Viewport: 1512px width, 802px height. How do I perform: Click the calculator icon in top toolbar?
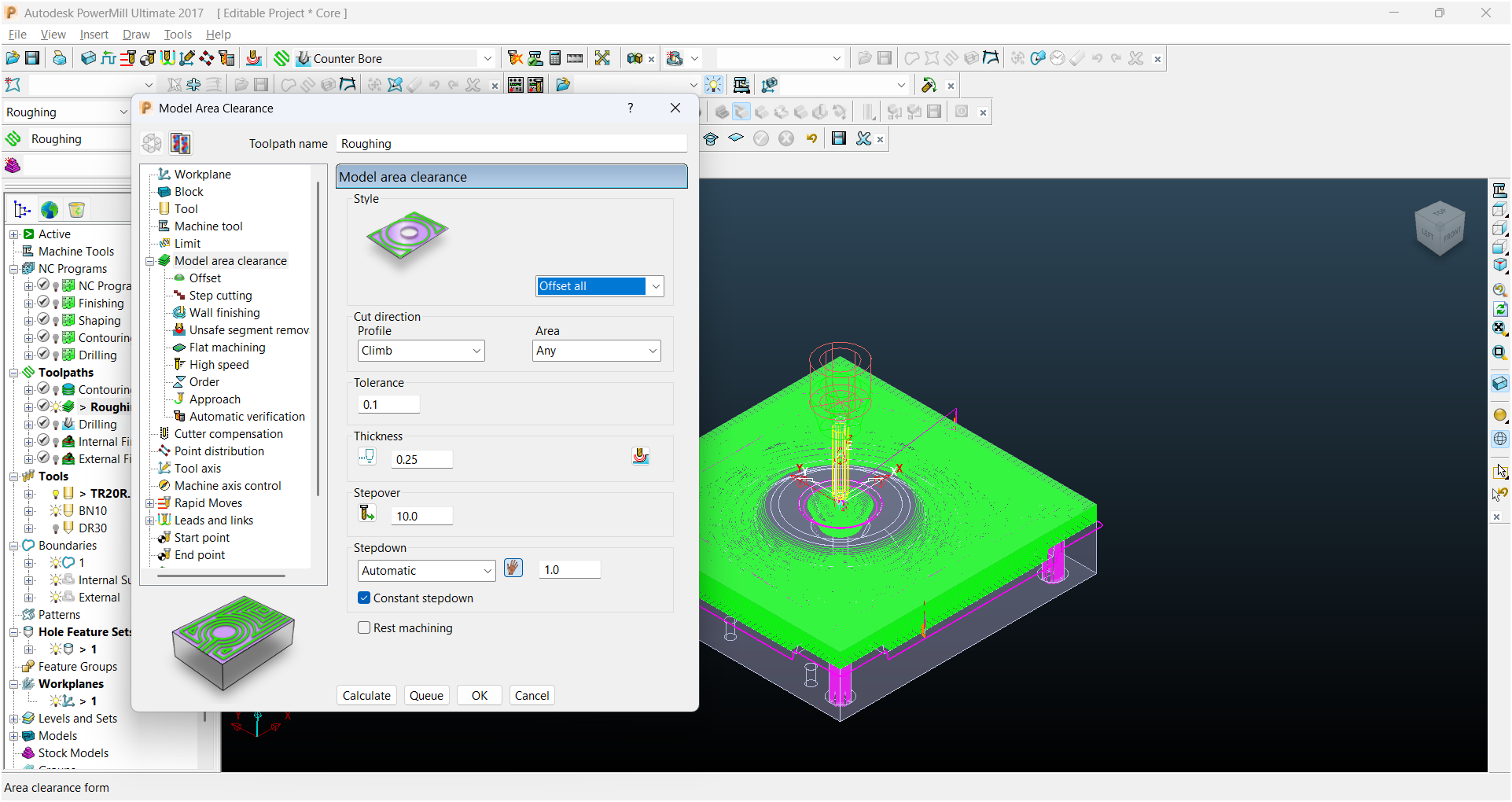tap(555, 58)
